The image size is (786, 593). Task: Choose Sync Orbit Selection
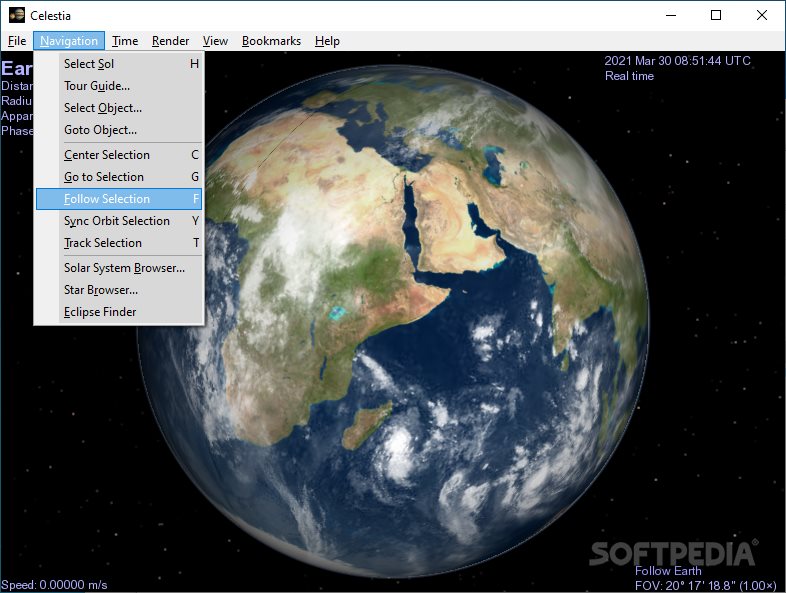[119, 221]
